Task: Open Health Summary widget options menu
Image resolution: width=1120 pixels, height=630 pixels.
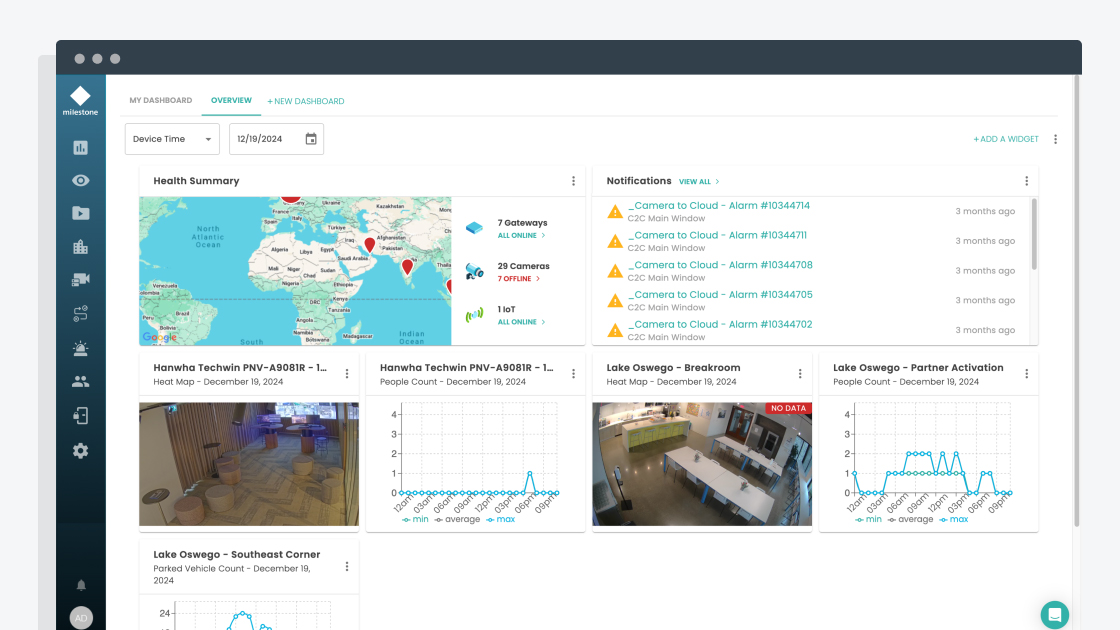Action: (573, 181)
